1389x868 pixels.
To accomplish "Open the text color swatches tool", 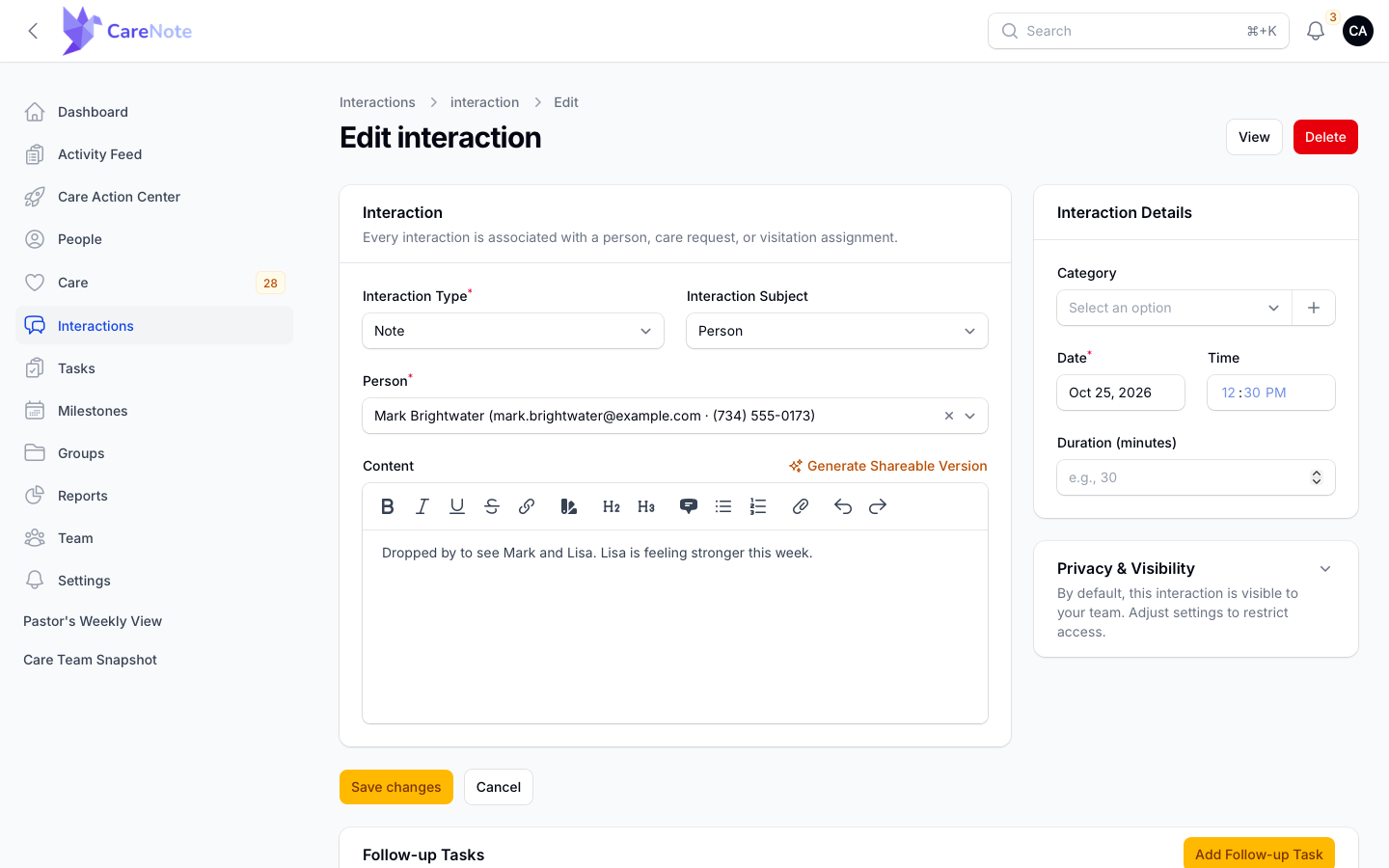I will point(569,506).
